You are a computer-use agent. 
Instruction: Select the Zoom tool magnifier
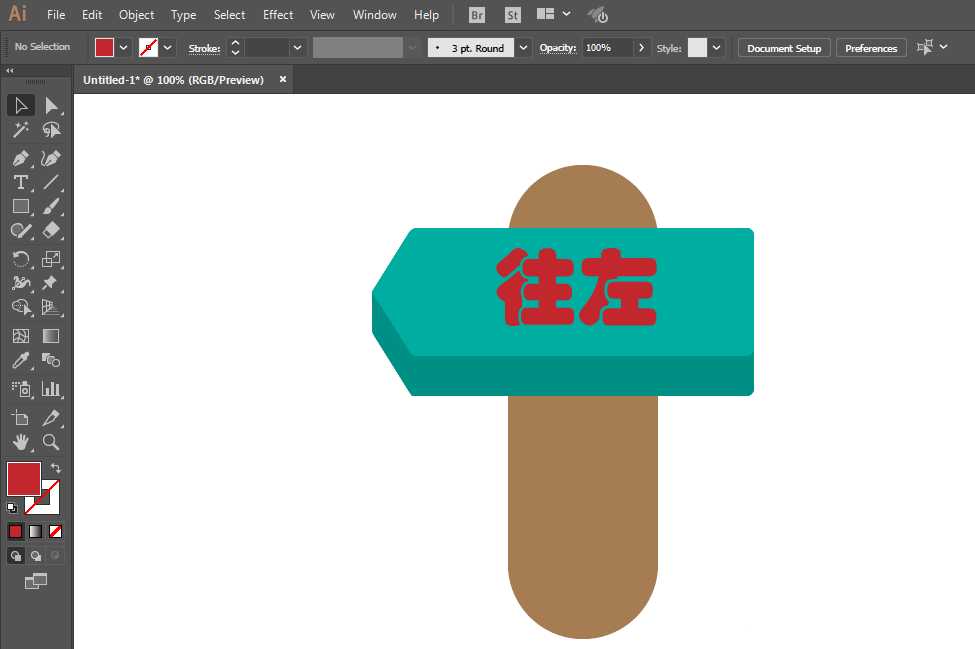click(x=51, y=442)
